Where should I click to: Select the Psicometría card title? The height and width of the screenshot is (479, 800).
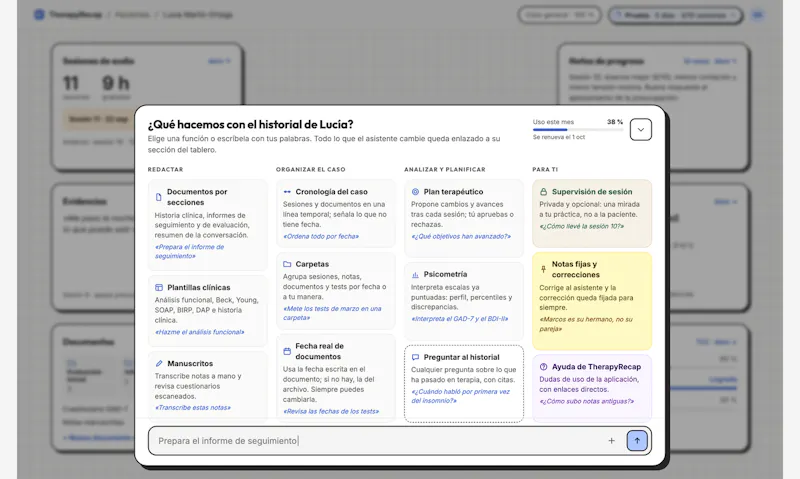click(445, 274)
